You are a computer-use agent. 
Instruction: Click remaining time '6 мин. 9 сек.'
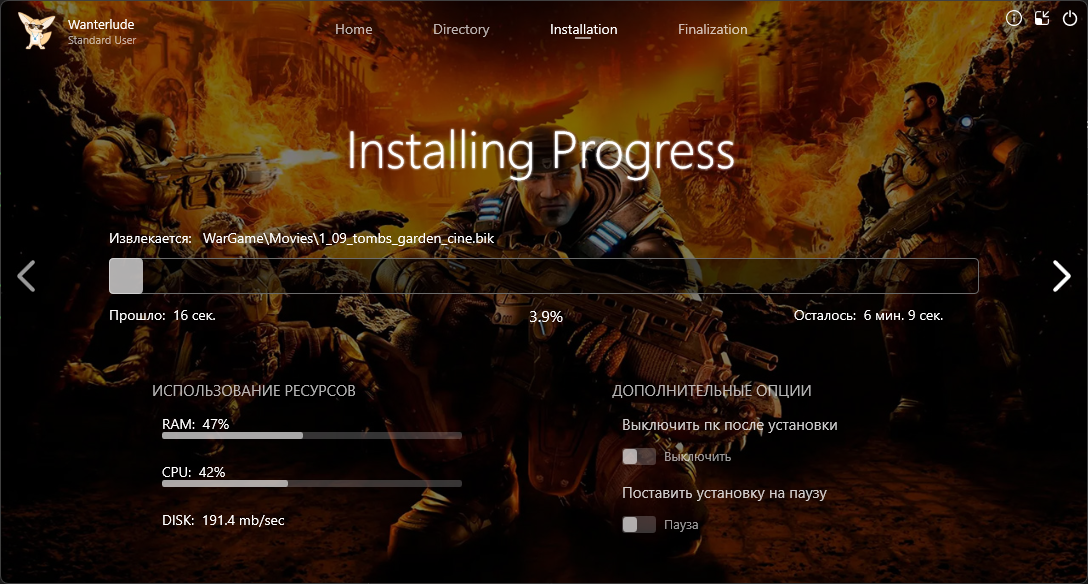[903, 316]
